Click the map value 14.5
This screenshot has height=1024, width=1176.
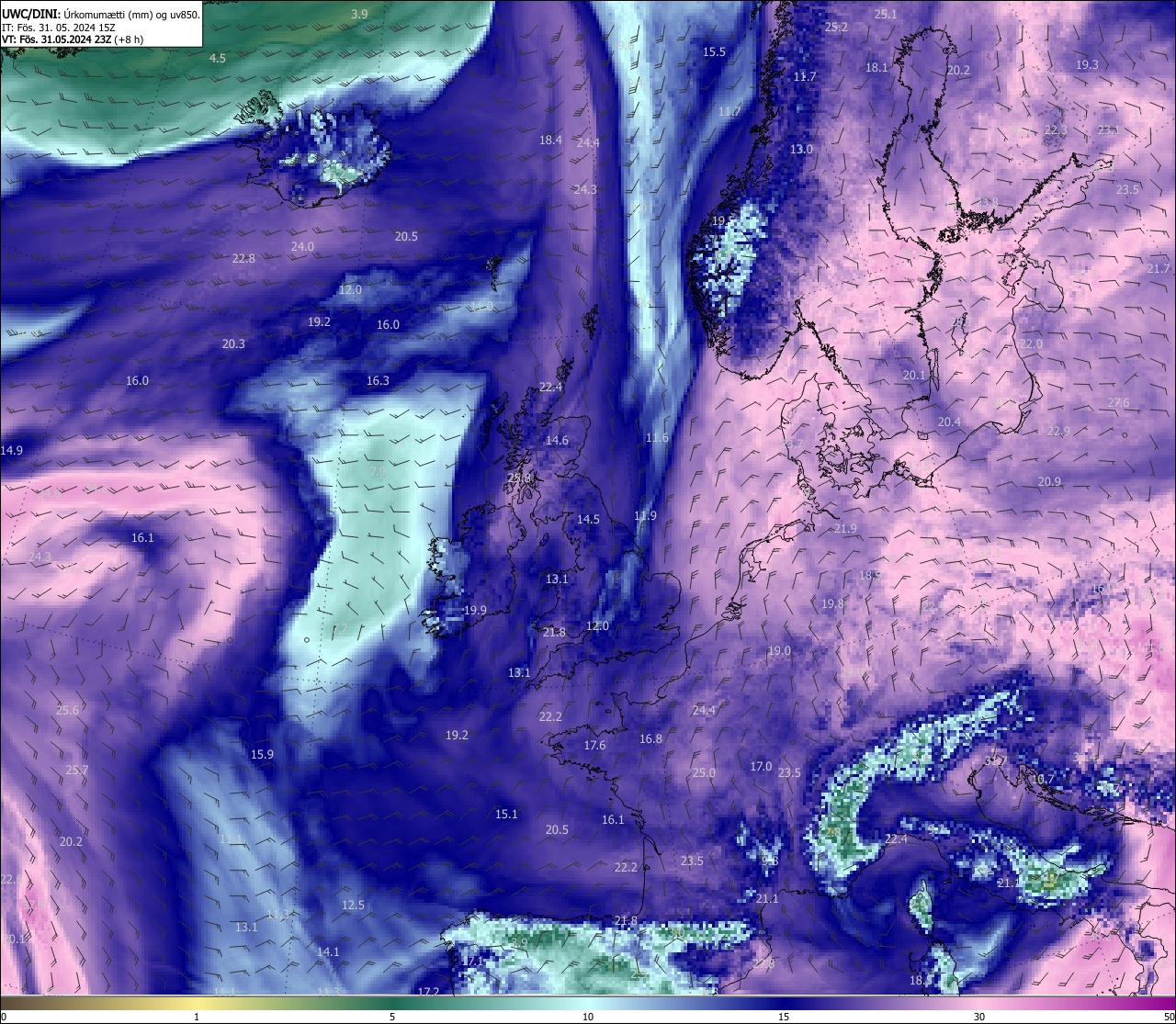[x=588, y=520]
